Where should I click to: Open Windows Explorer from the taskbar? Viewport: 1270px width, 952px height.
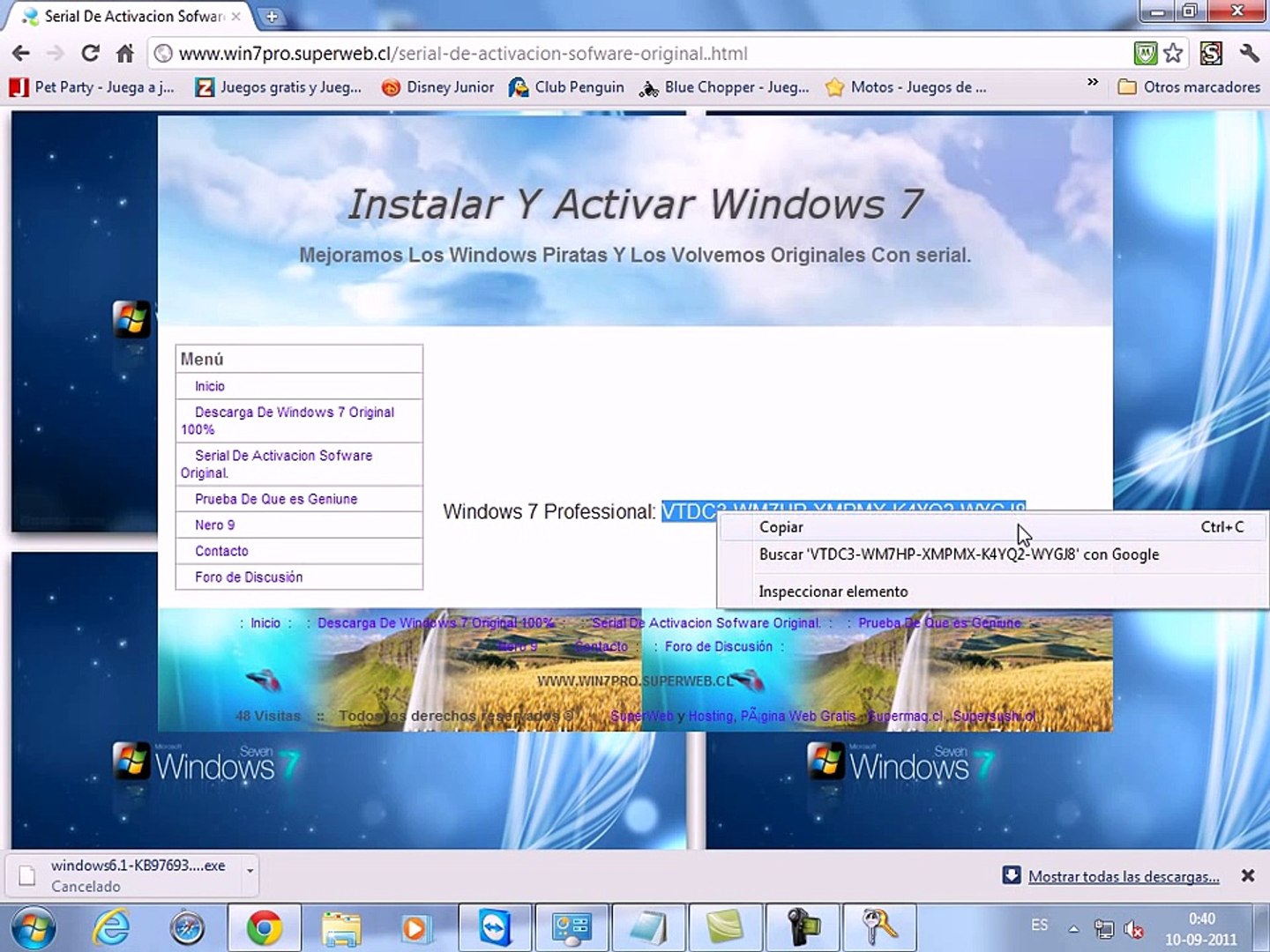(340, 928)
